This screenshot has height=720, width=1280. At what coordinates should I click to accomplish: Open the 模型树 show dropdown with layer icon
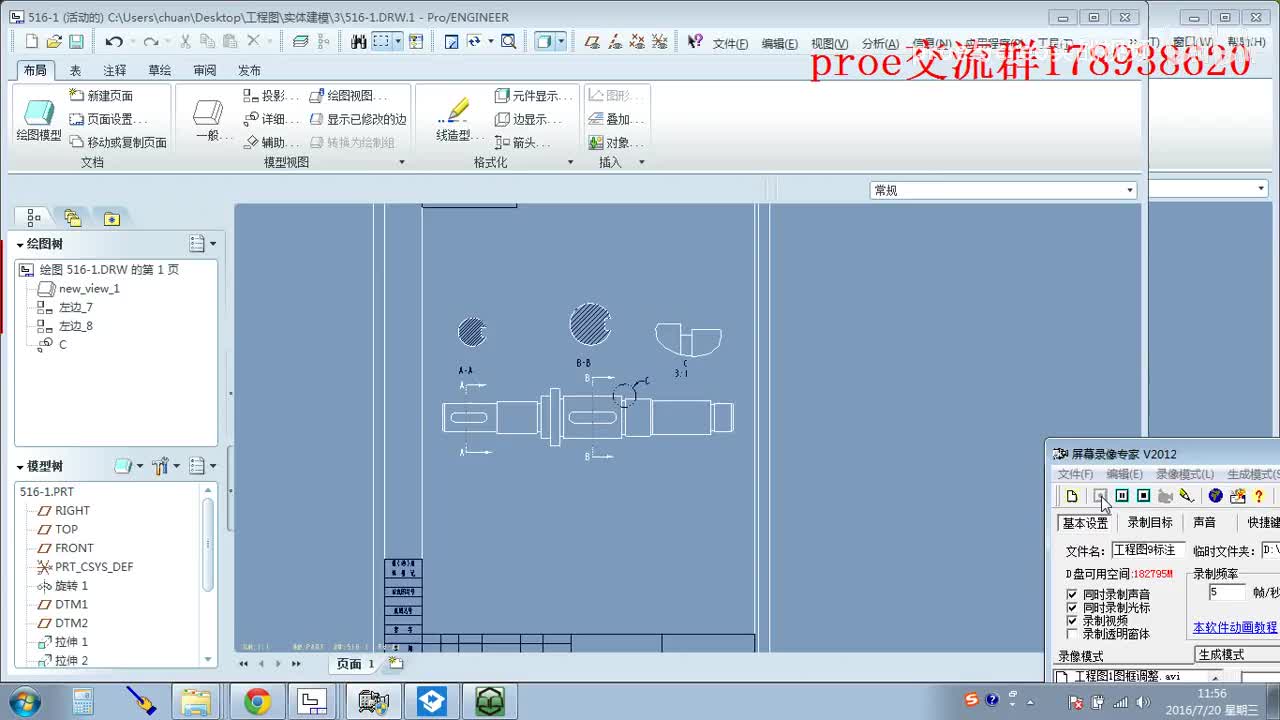tap(129, 466)
